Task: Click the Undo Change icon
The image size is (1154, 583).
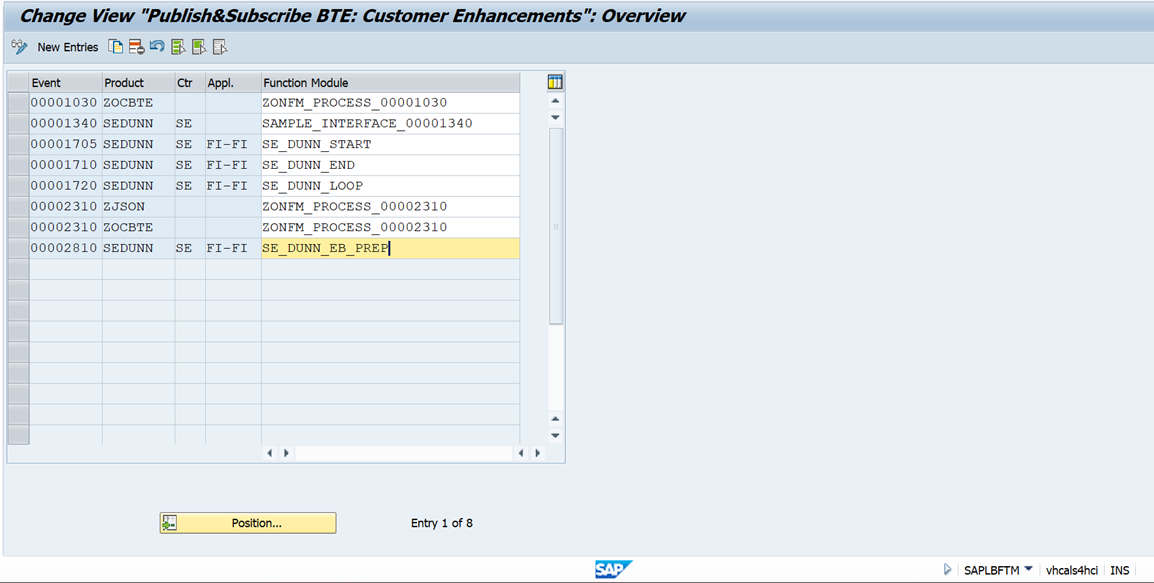Action: (157, 47)
